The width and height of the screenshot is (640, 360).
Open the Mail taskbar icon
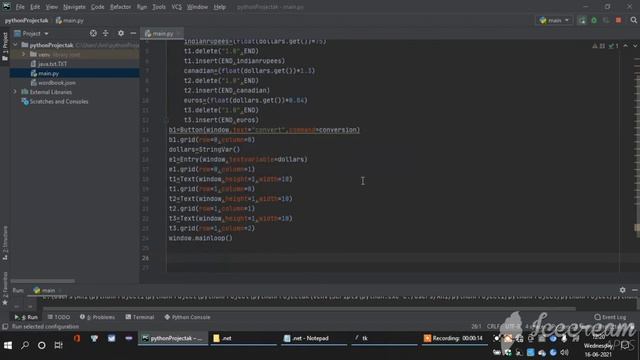coord(111,338)
